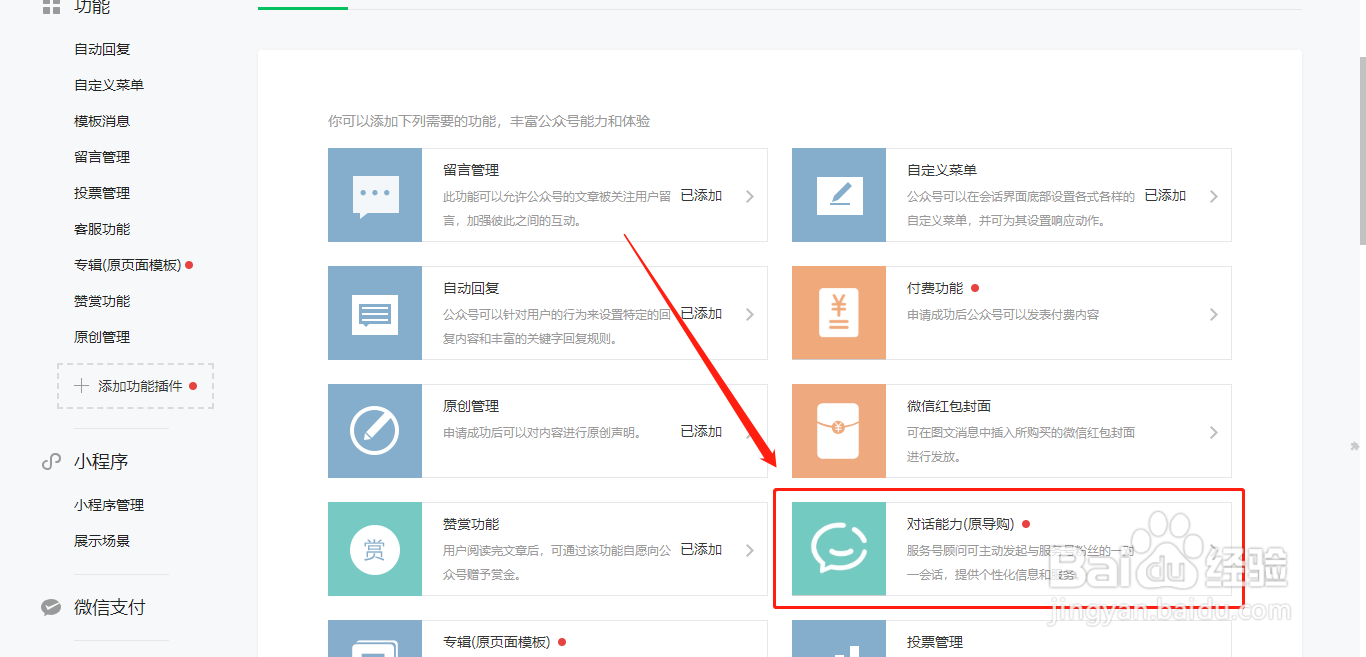The image size is (1366, 657).
Task: Click 已添加 status on 自定义菜单 card
Action: [x=1165, y=195]
